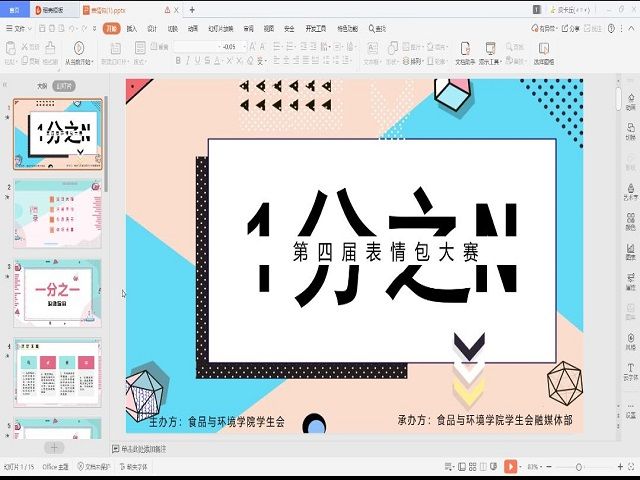Toggle bold formatting
The image size is (640, 480).
click(178, 61)
